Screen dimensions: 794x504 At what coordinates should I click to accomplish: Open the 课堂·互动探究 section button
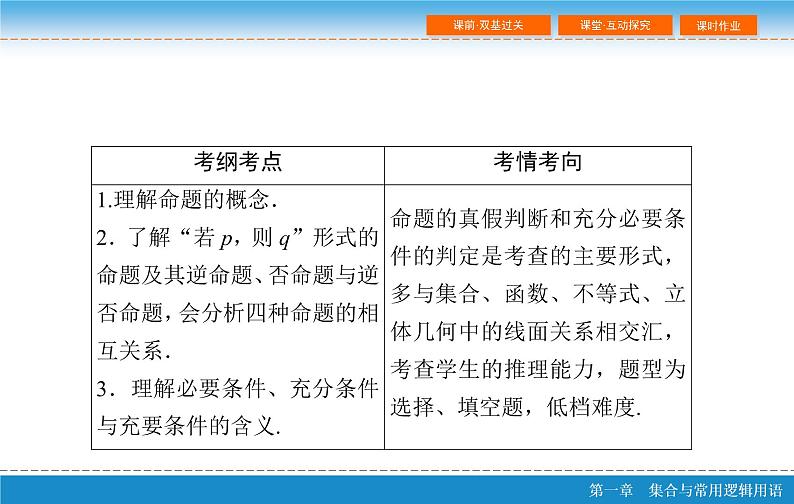click(x=615, y=25)
